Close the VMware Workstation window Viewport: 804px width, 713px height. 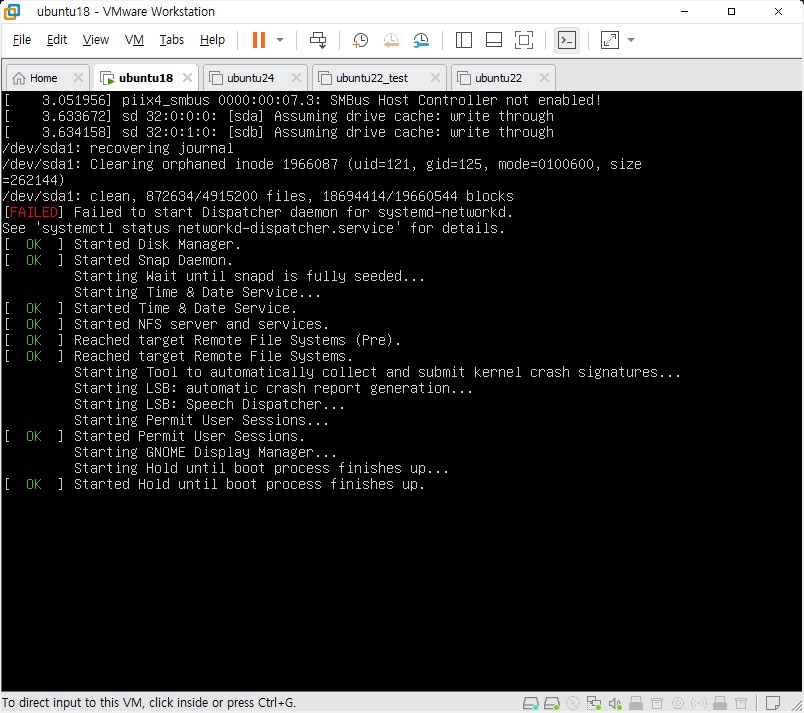[778, 11]
